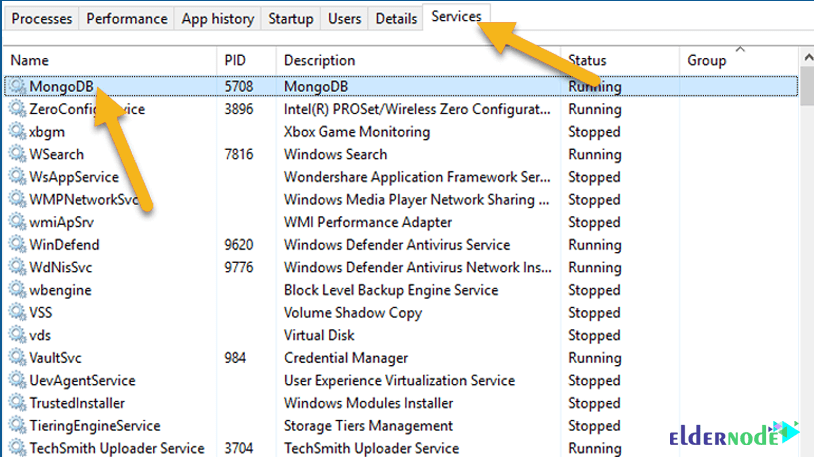Click PID value 3704
Viewport: 814px width, 457px height.
[239, 448]
